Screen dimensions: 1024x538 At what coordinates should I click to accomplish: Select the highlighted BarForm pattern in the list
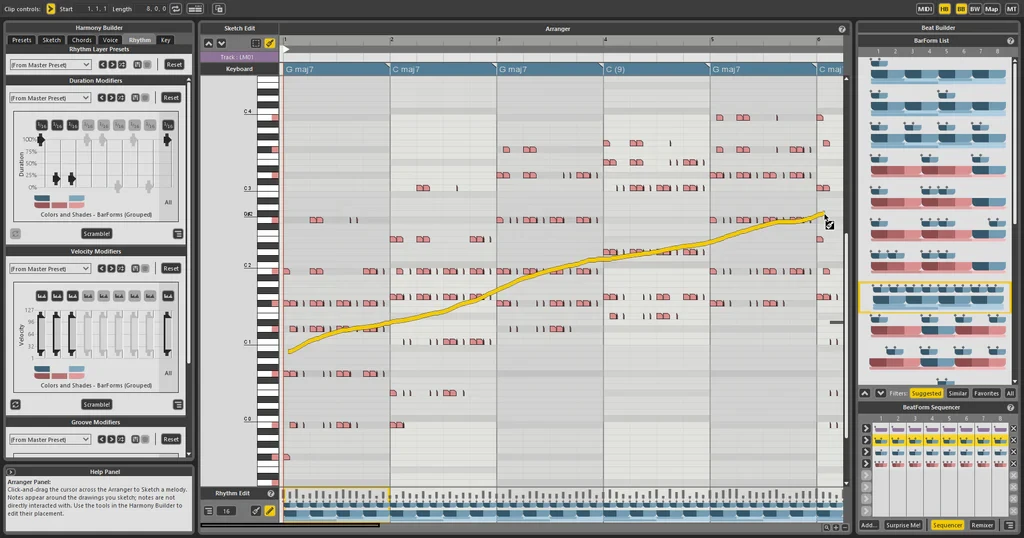[935, 297]
